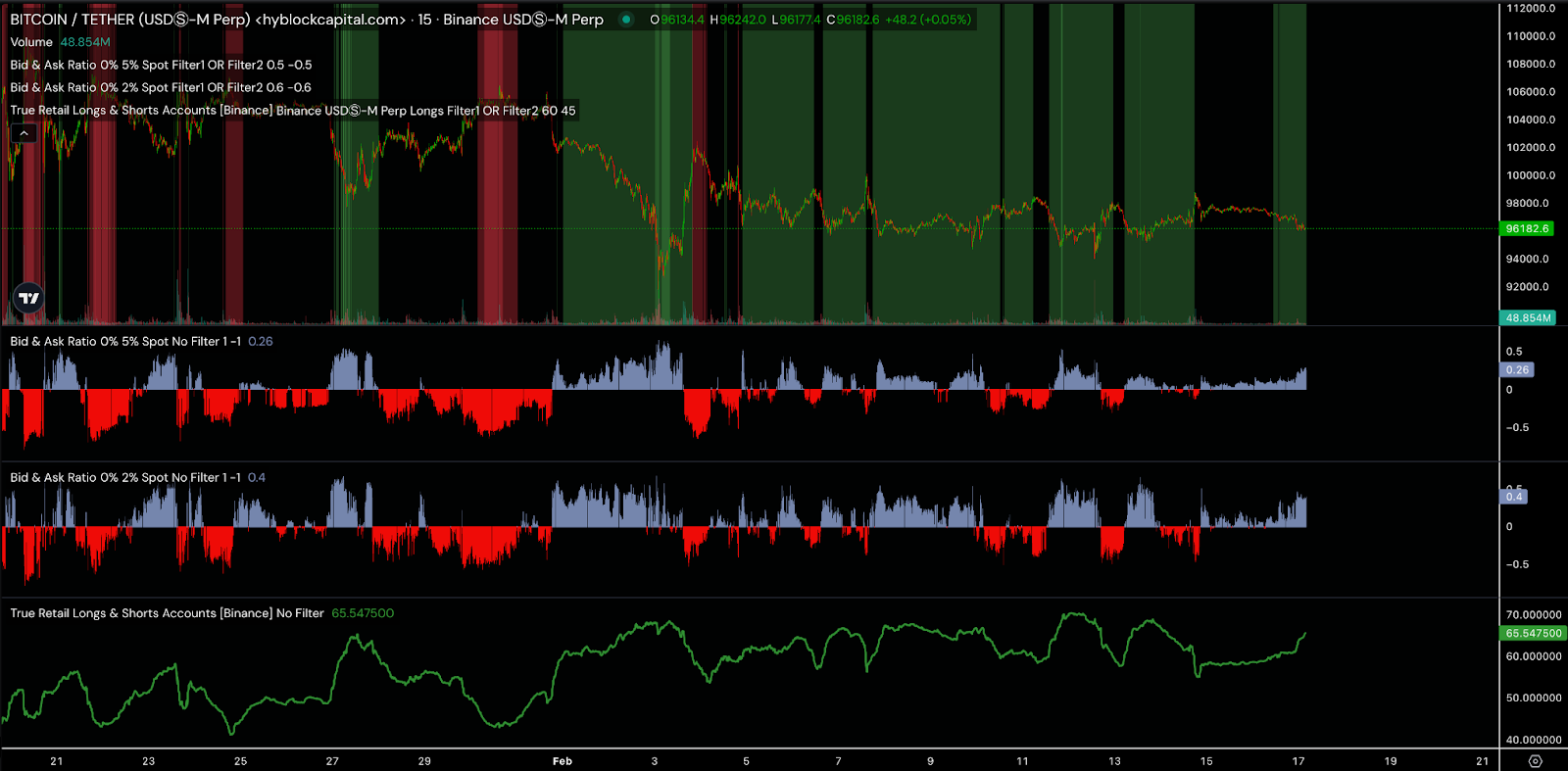Collapse the indicator legend with the chevron button
This screenshot has height=771, width=1568.
click(24, 133)
